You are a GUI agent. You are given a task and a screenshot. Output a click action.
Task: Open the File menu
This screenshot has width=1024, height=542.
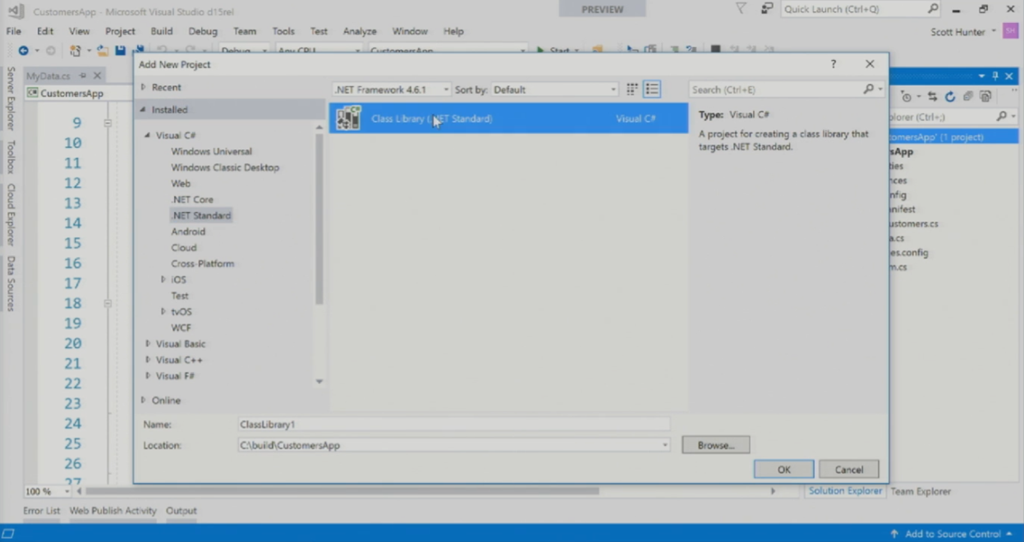tap(14, 31)
